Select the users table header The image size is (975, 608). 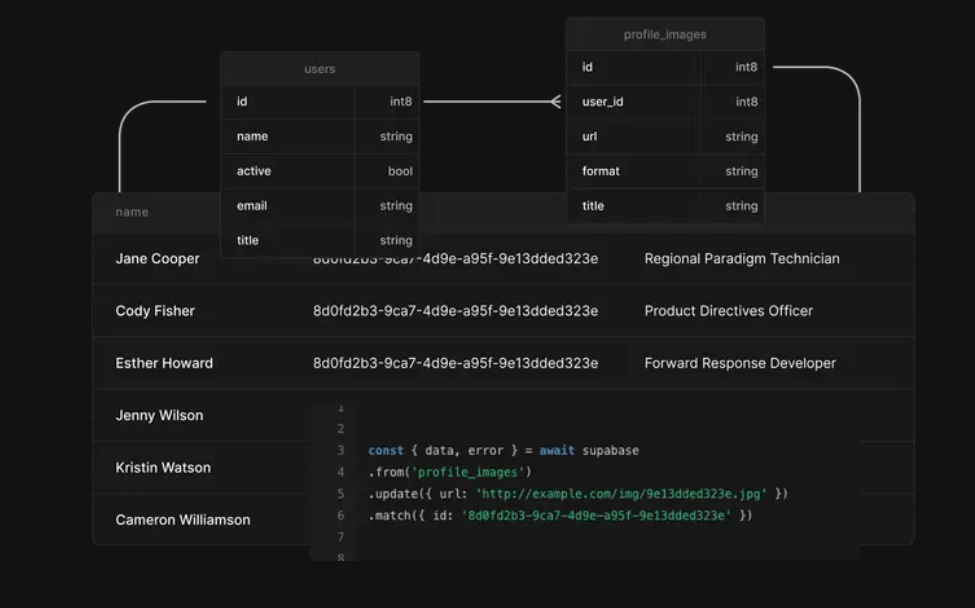[319, 69]
